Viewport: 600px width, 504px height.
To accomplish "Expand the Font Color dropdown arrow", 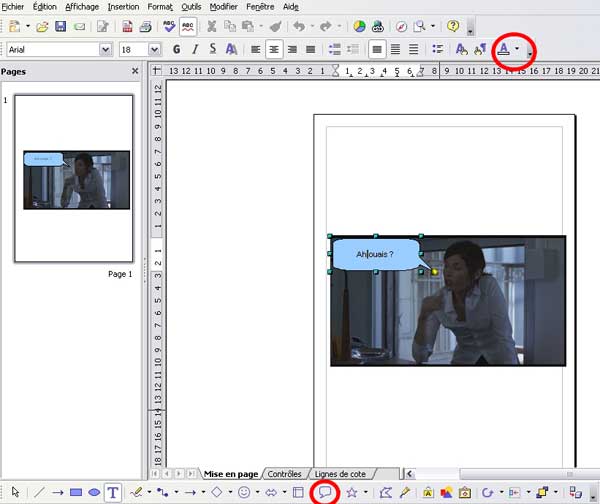I will click(x=517, y=49).
